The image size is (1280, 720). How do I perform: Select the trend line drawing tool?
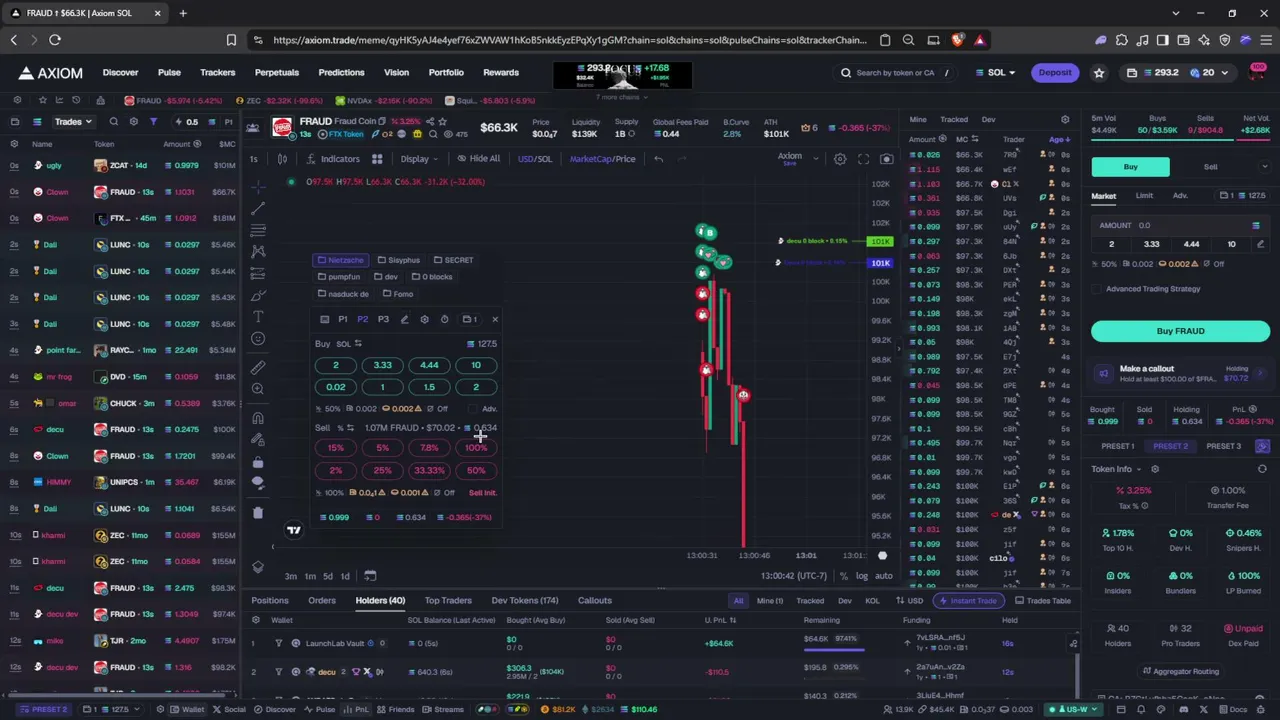258,208
